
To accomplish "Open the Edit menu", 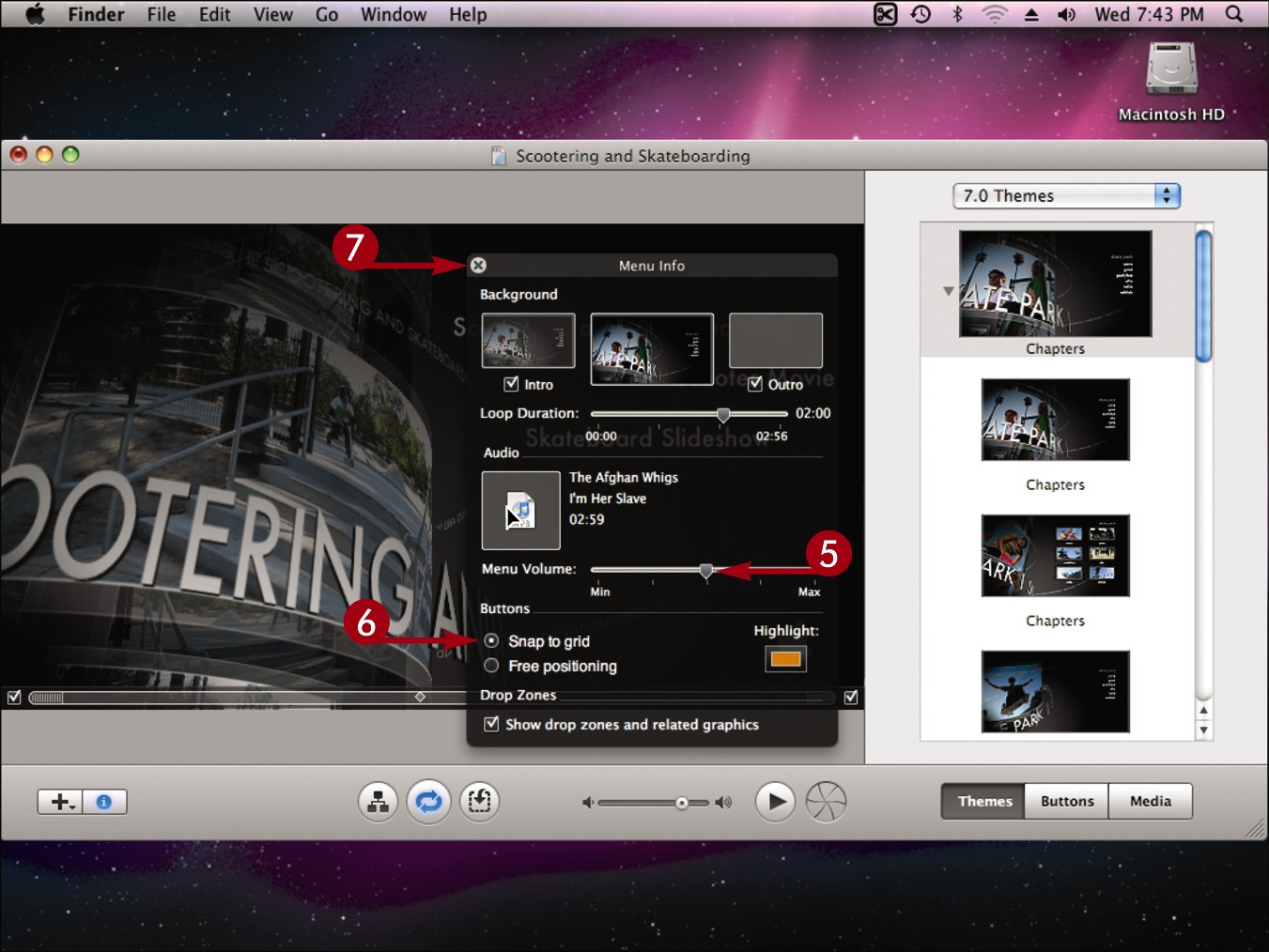I will point(214,14).
